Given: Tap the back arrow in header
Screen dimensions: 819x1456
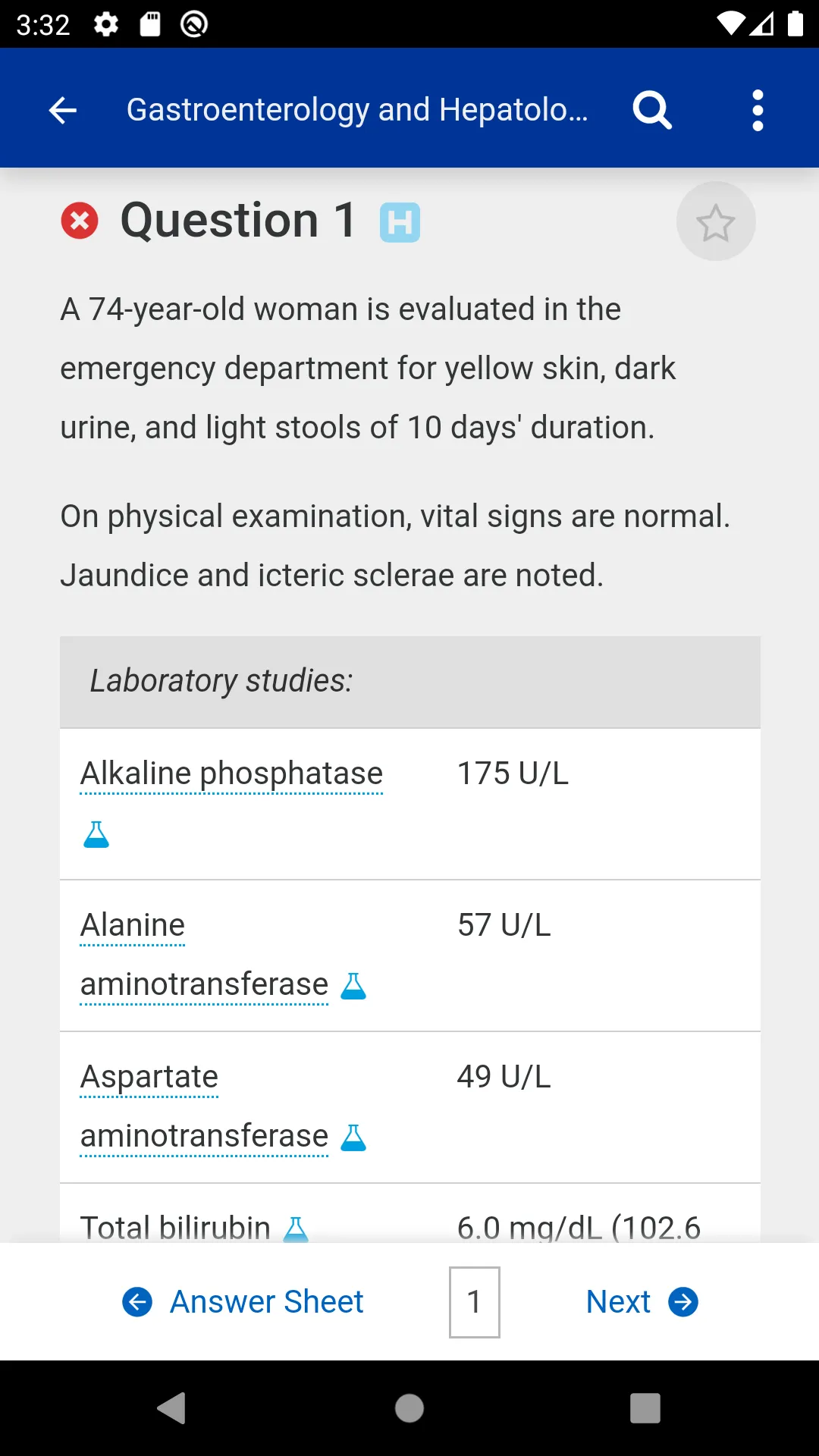Looking at the screenshot, I should click(63, 111).
